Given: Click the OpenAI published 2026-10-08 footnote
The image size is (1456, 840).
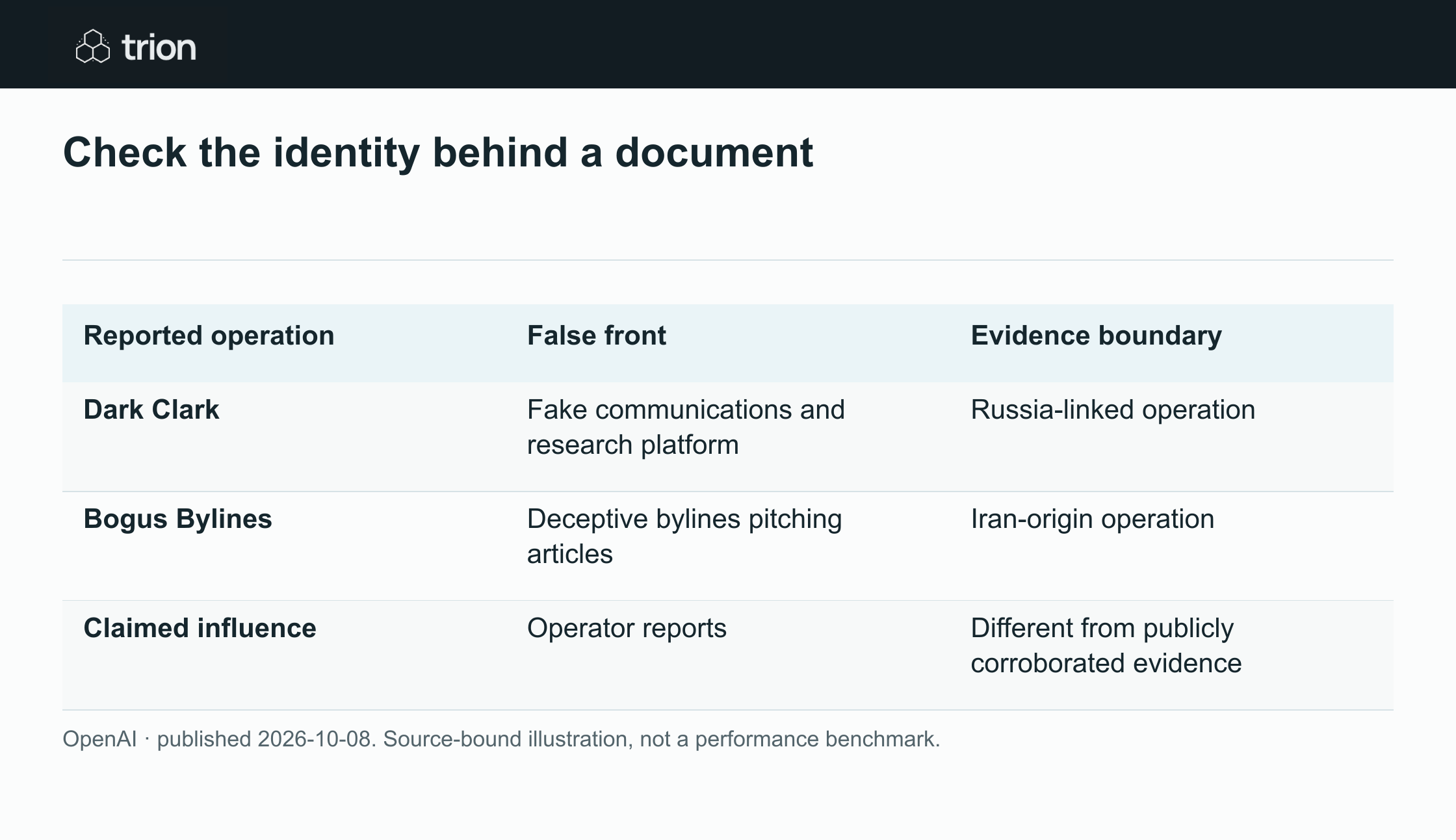Looking at the screenshot, I should (501, 739).
